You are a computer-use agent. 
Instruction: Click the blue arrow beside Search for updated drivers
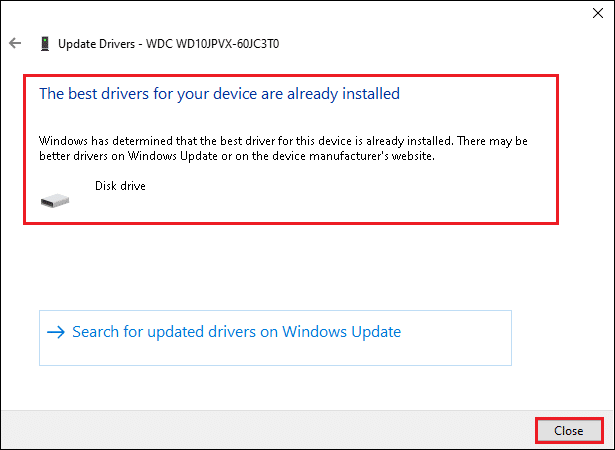(x=56, y=332)
